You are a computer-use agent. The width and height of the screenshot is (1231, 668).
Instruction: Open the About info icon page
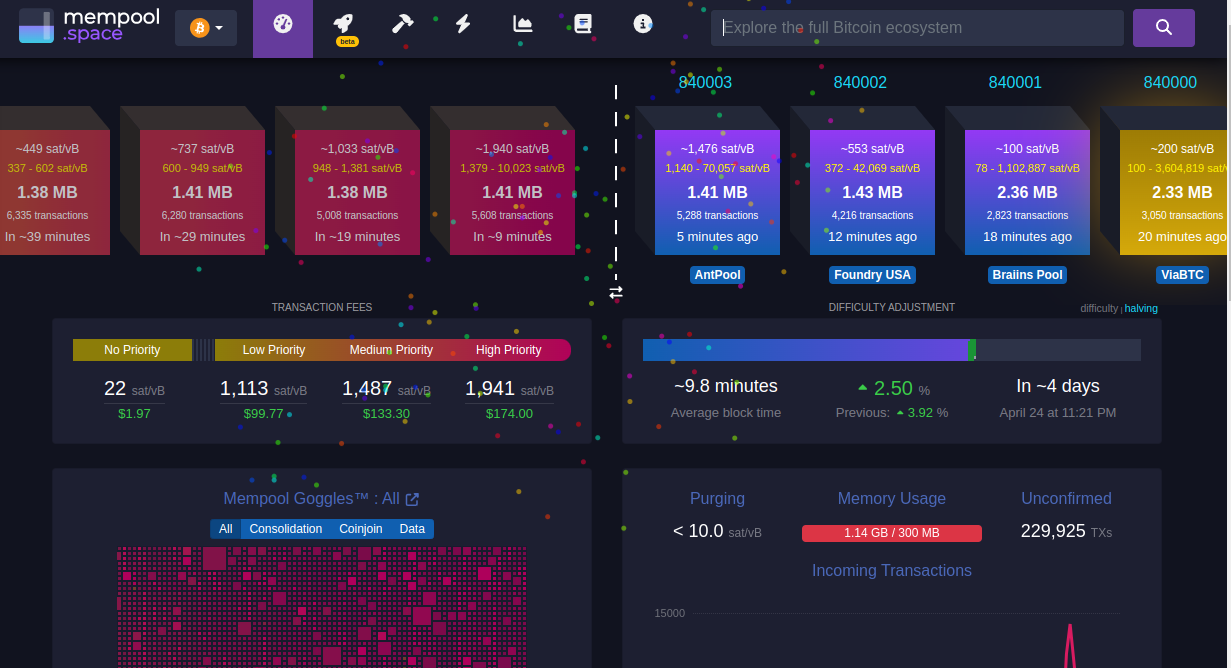pos(643,25)
